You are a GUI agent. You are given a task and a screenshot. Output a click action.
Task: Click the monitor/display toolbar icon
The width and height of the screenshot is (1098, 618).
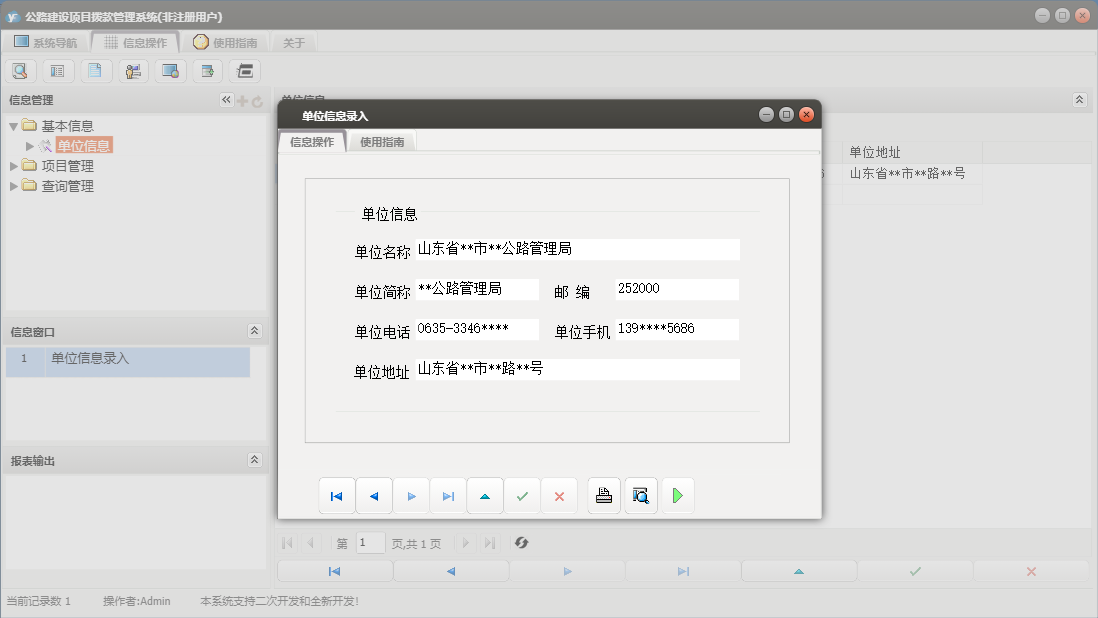(x=169, y=70)
